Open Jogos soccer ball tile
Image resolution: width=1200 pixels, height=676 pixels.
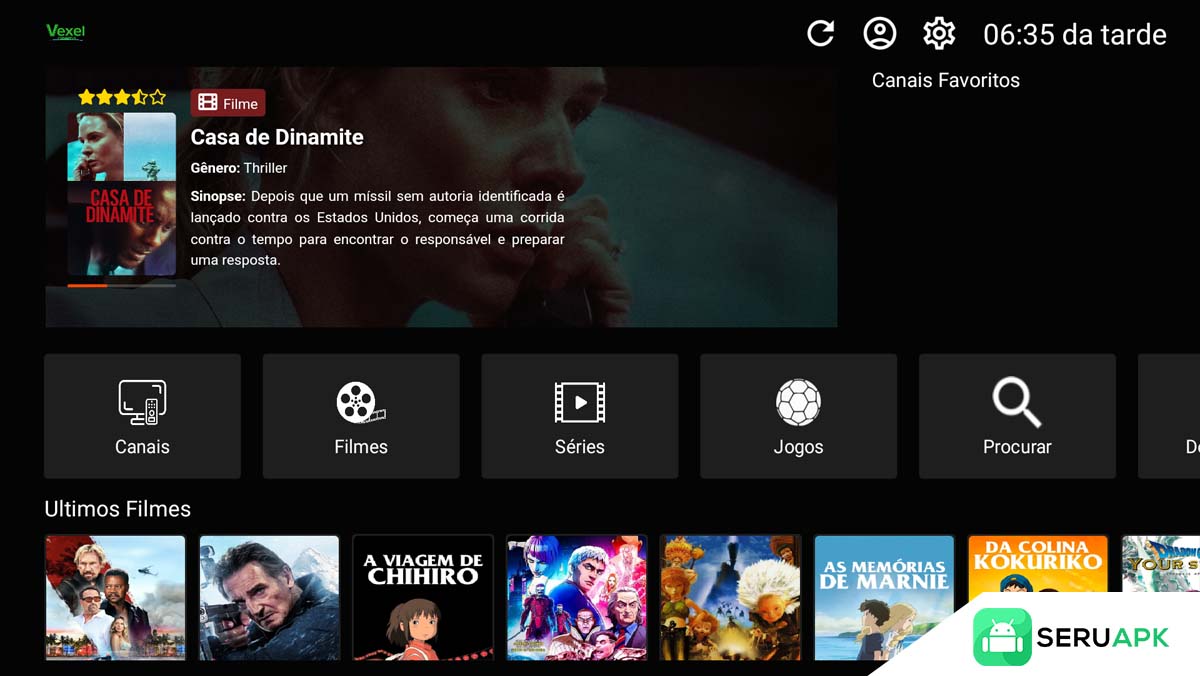click(798, 416)
